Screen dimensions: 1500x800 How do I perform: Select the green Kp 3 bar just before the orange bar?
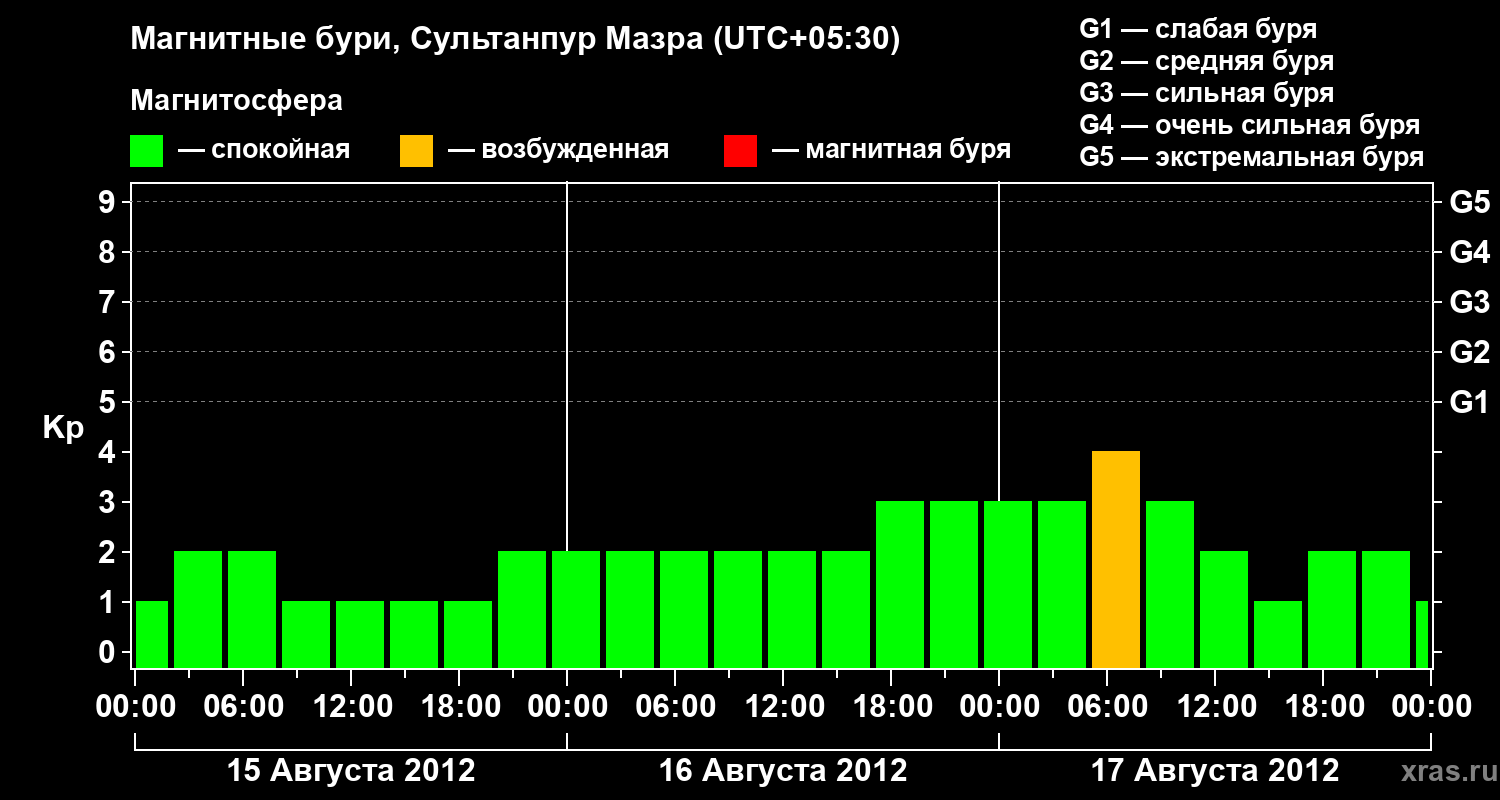[1062, 585]
